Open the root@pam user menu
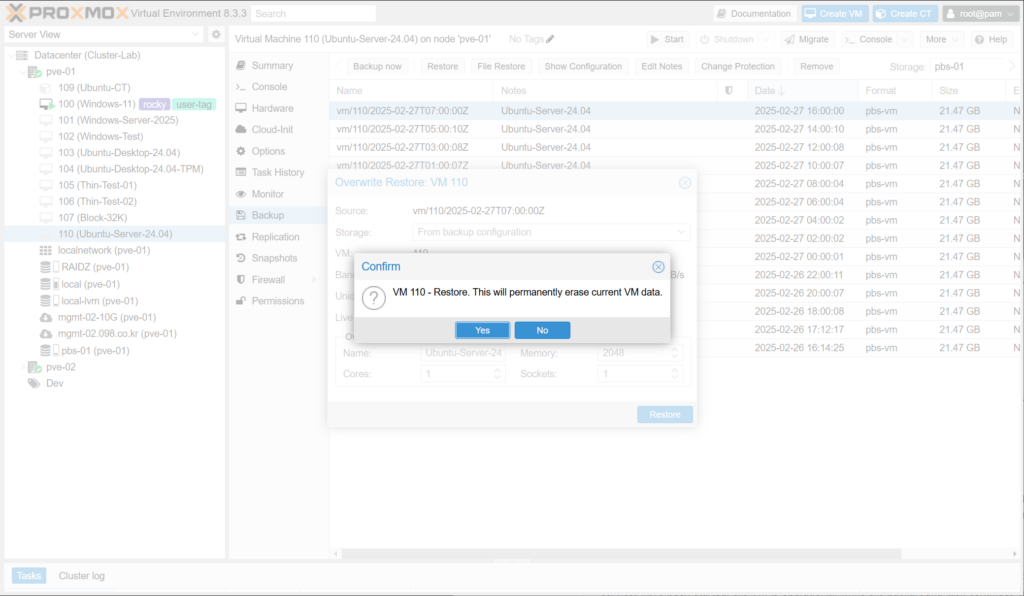Viewport: 1024px width, 596px height. coord(979,13)
